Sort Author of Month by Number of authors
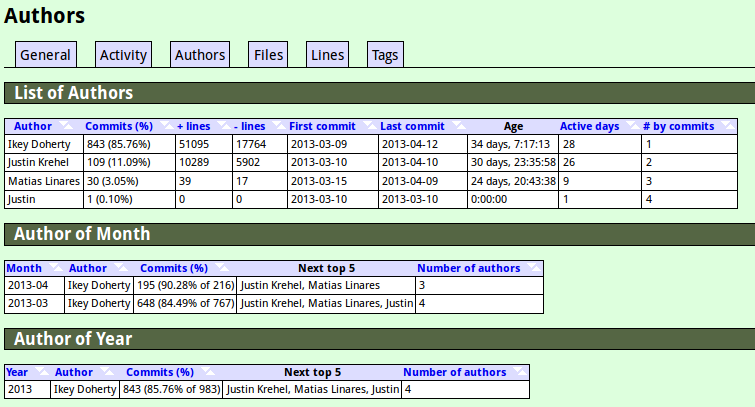The height and width of the screenshot is (407, 755). click(468, 268)
